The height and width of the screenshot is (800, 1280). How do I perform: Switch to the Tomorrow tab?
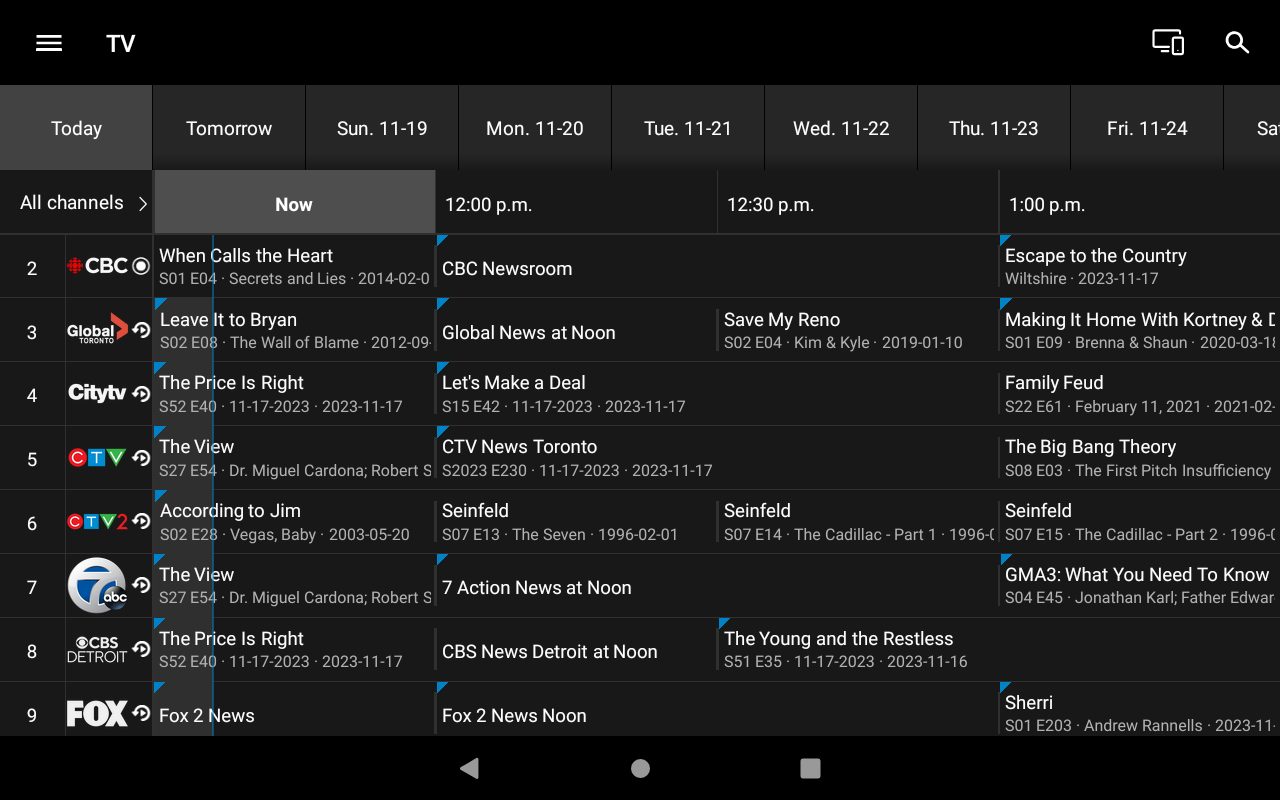coord(229,128)
